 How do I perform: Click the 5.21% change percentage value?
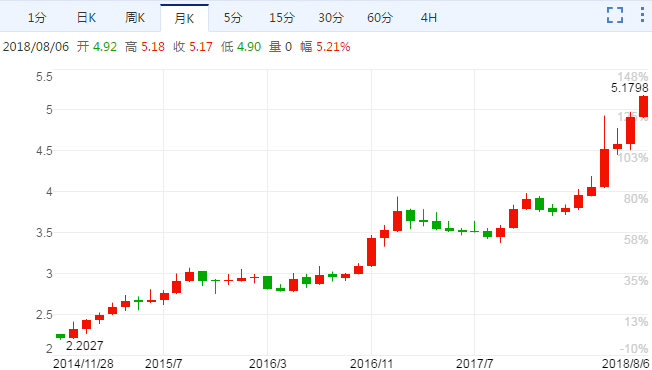point(333,47)
